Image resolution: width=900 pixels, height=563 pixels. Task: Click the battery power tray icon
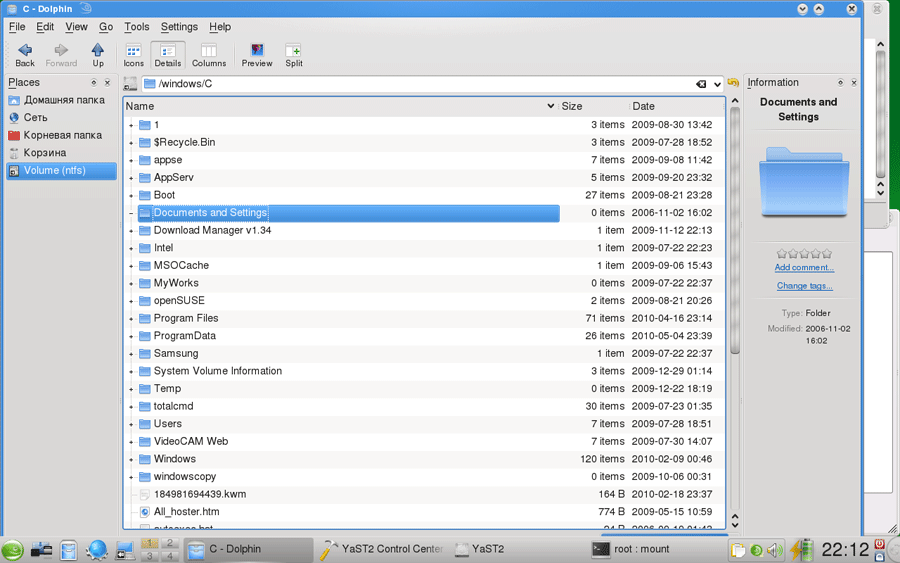[803, 550]
